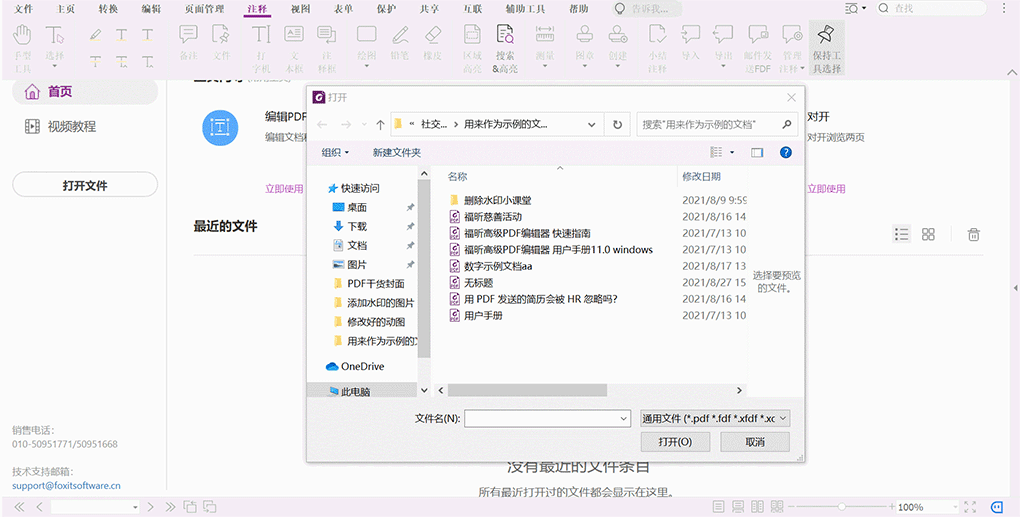Click the chat icon at bottom-right corner
The image size is (1020, 517).
[x=997, y=507]
